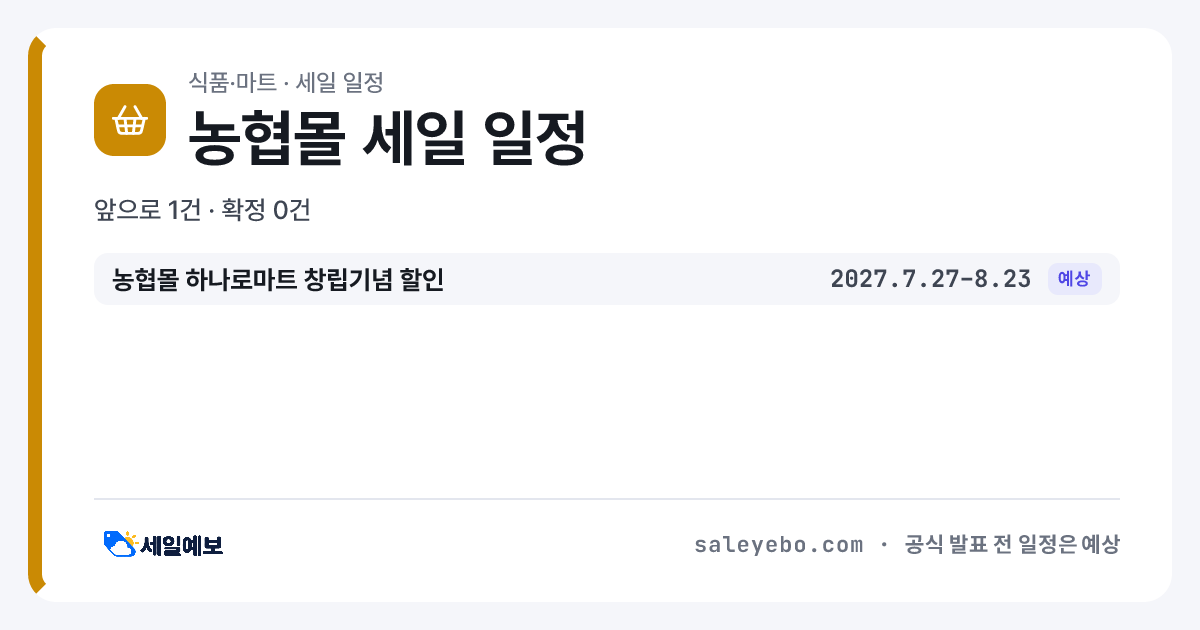Click the orange accent bar on card edge
Image resolution: width=1200 pixels, height=630 pixels.
click(x=35, y=315)
